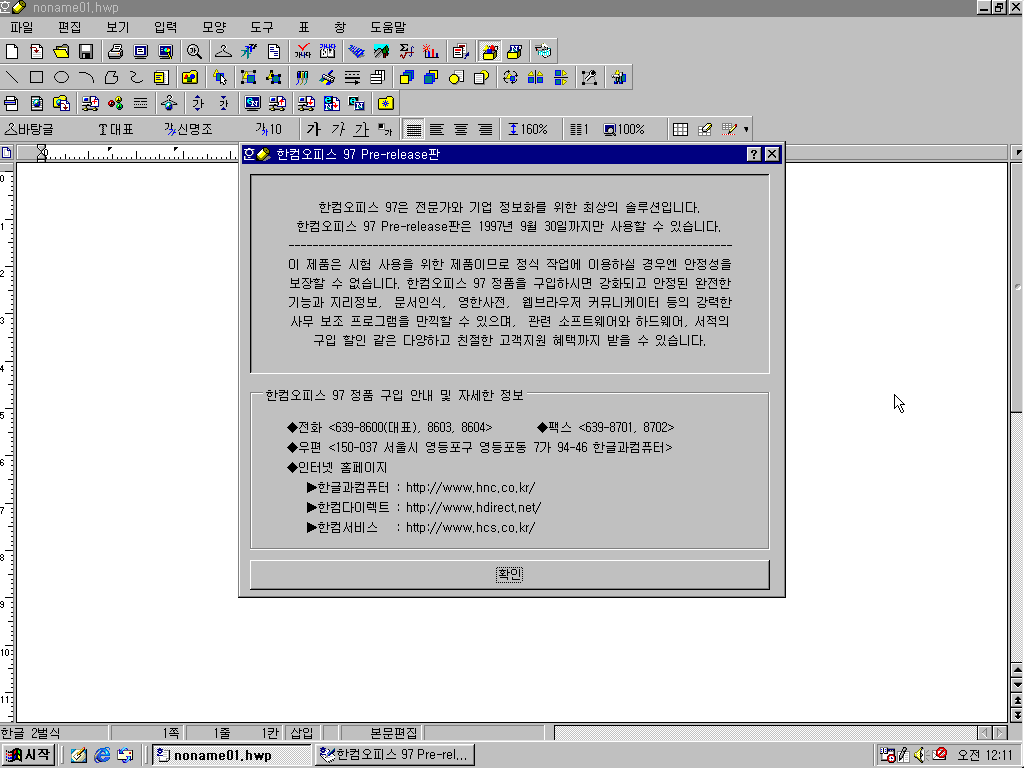The height and width of the screenshot is (768, 1024).
Task: Click the http://www.hdirect.net/ text
Action: point(473,507)
